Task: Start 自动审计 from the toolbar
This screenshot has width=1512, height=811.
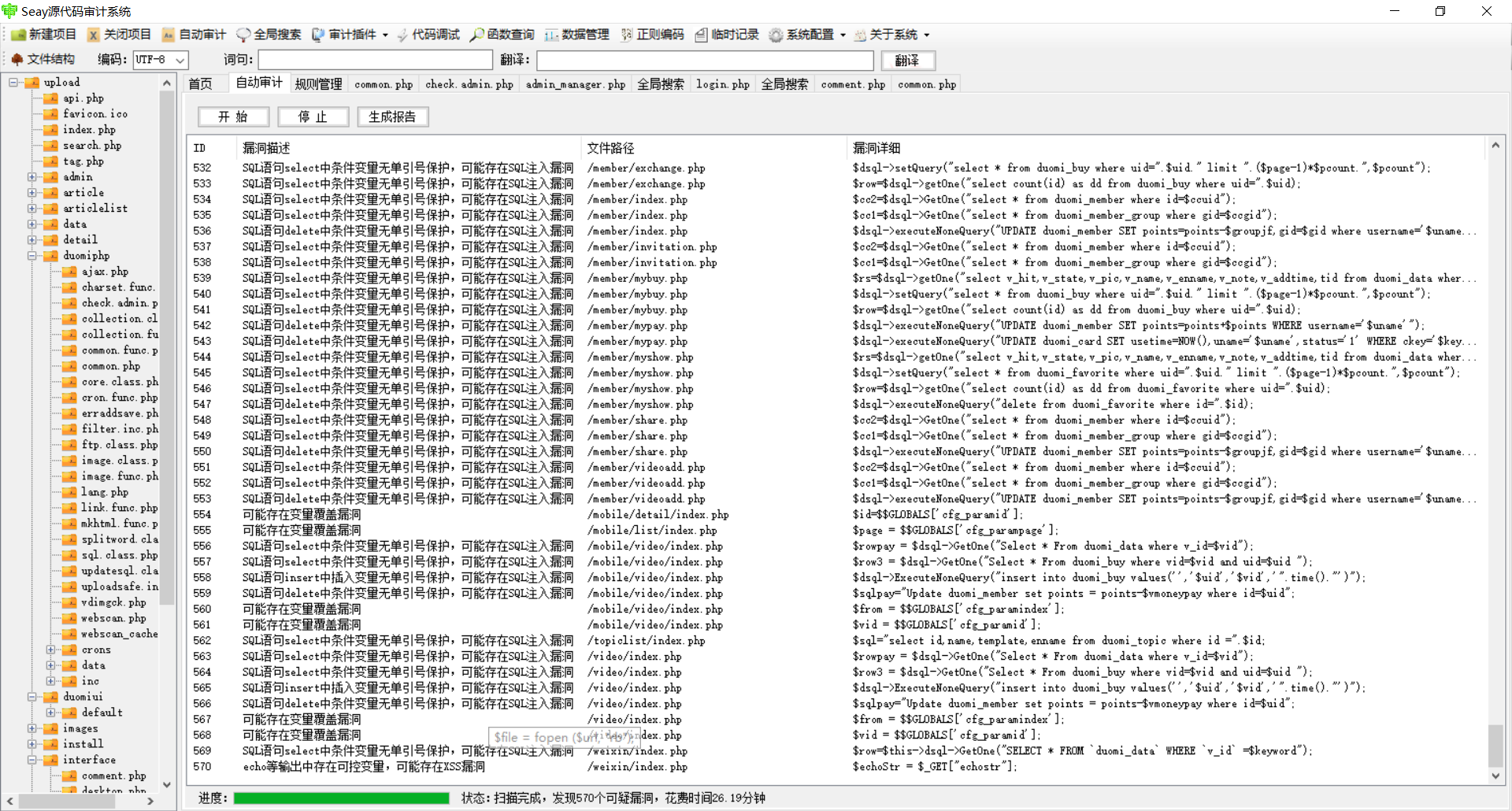Action: tap(194, 35)
